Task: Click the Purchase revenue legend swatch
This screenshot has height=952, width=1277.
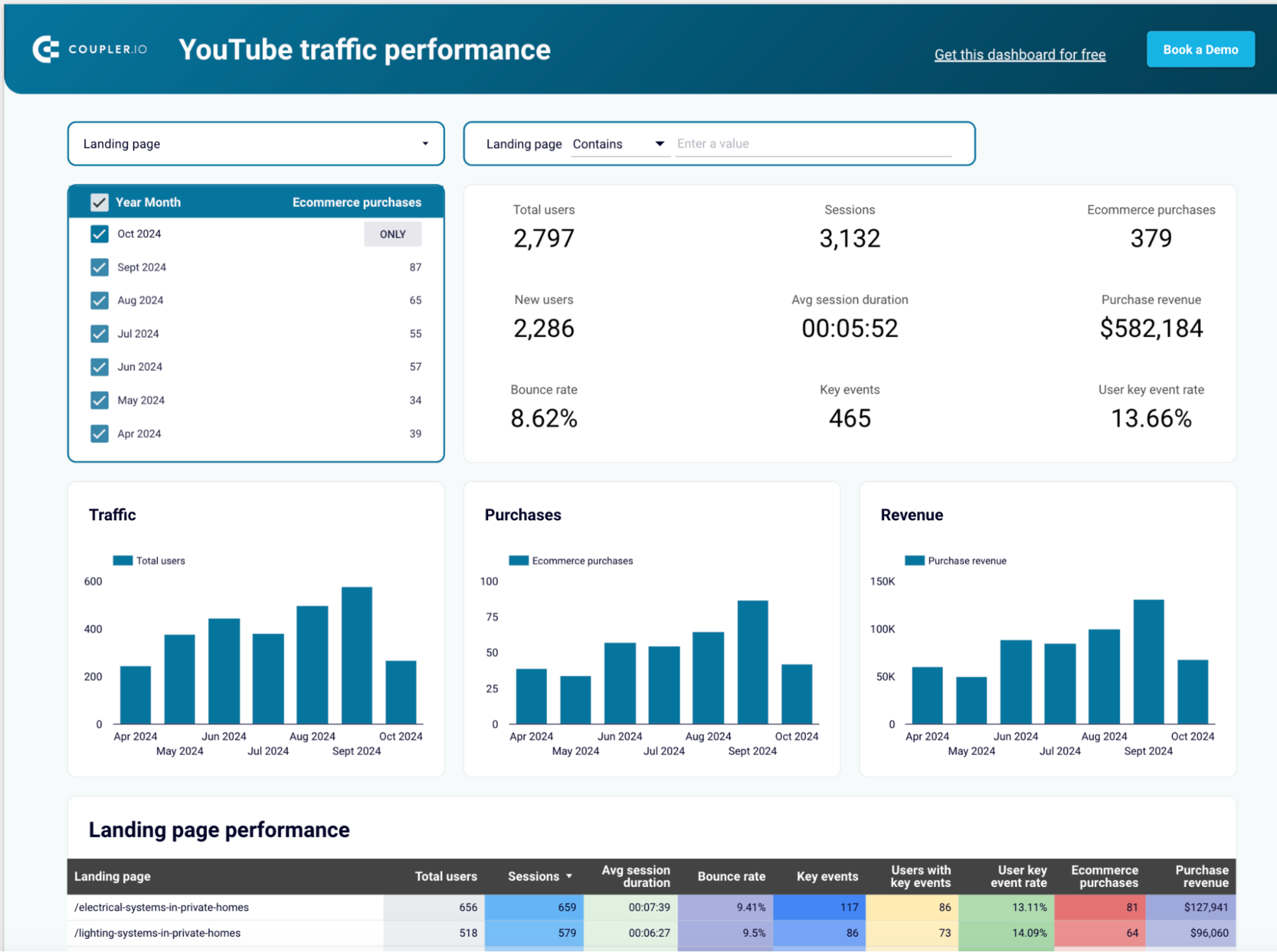Action: 914,561
